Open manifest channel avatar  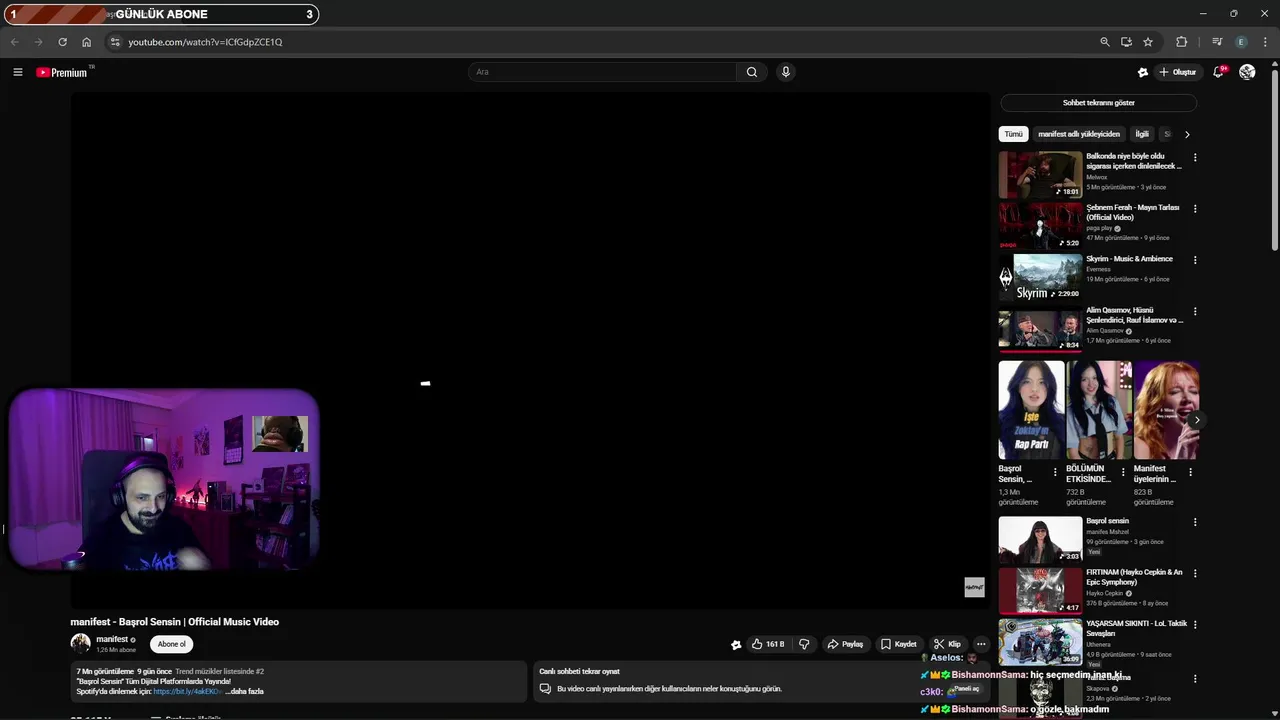80,644
